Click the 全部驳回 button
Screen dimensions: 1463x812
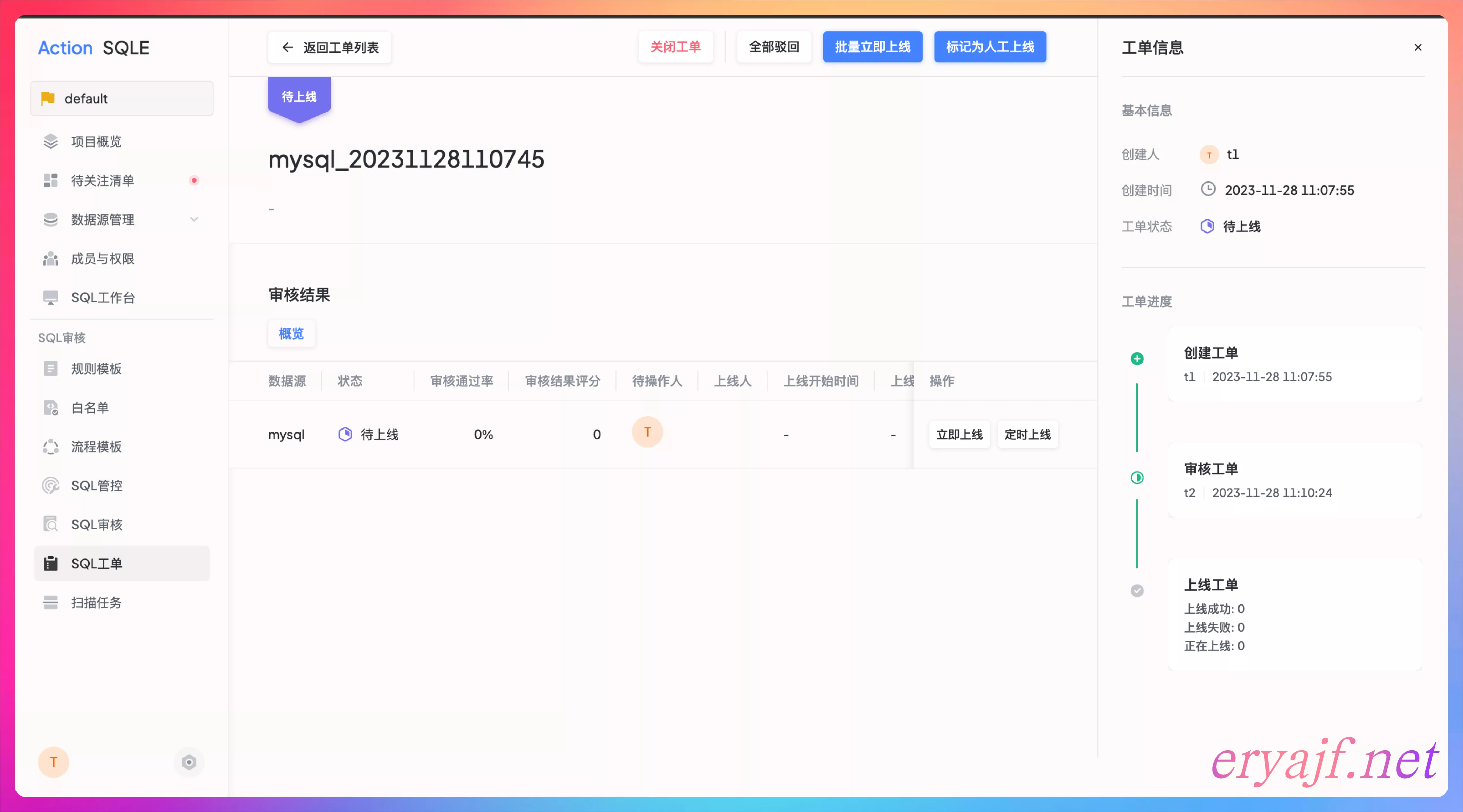[774, 47]
